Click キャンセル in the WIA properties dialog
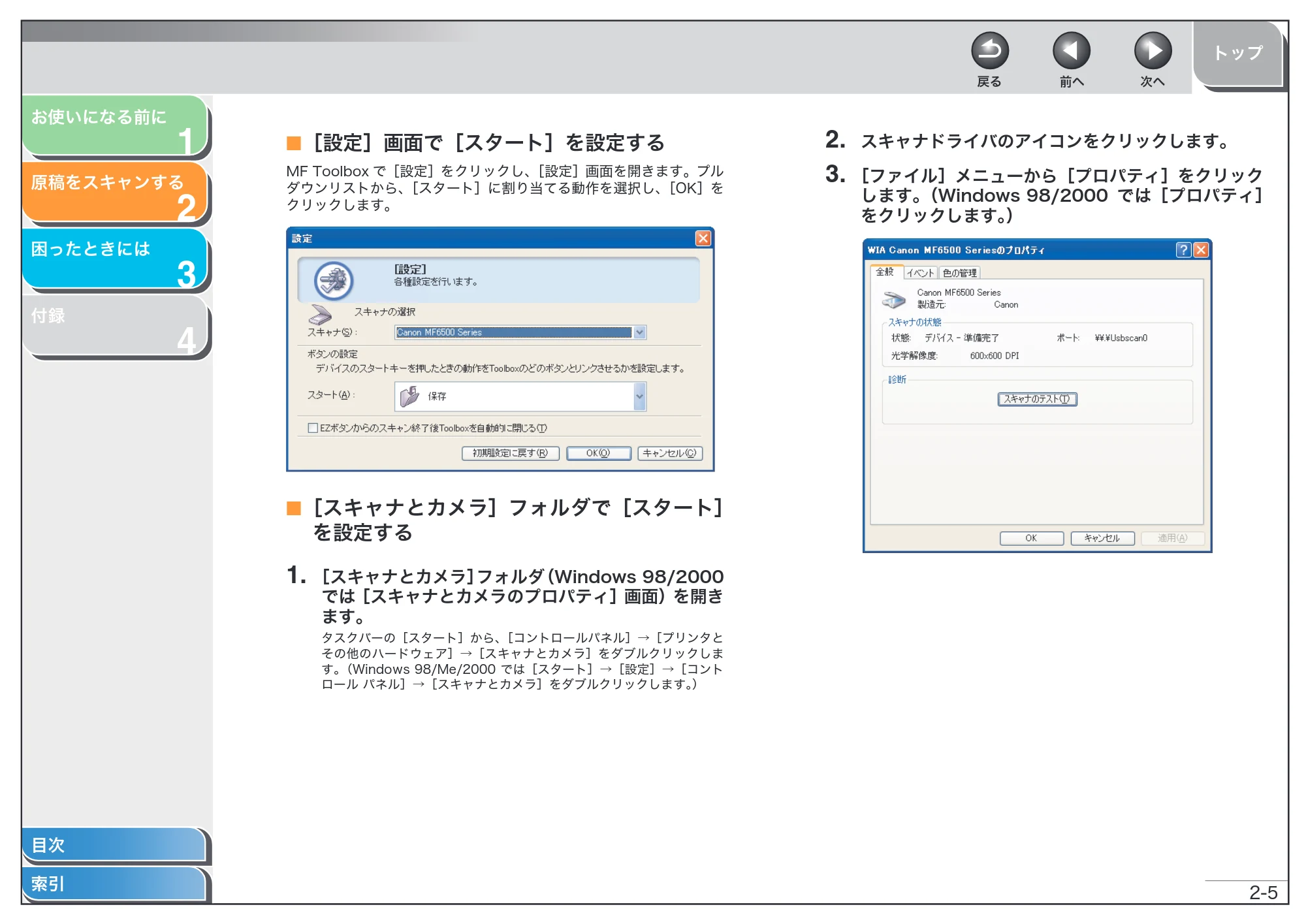The height and width of the screenshot is (924, 1306). point(1102,538)
